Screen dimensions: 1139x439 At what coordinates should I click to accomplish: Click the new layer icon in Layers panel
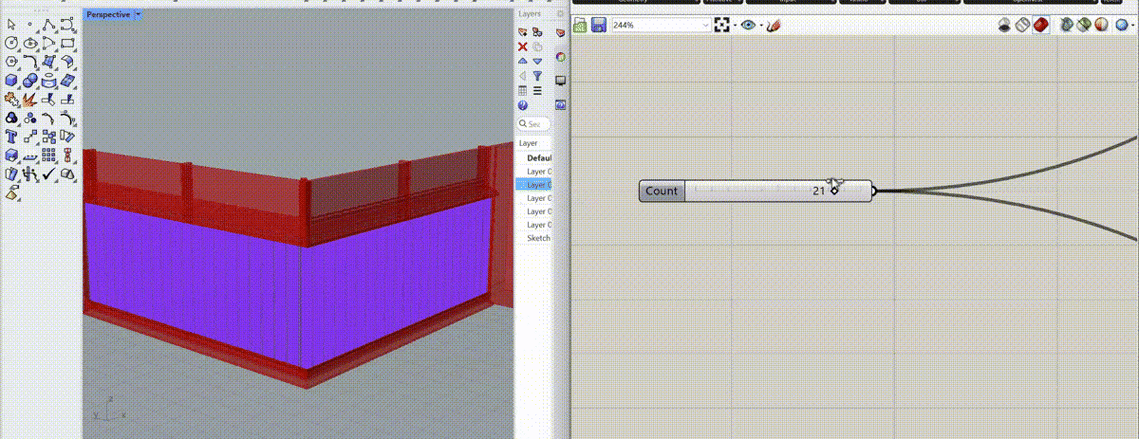click(522, 32)
